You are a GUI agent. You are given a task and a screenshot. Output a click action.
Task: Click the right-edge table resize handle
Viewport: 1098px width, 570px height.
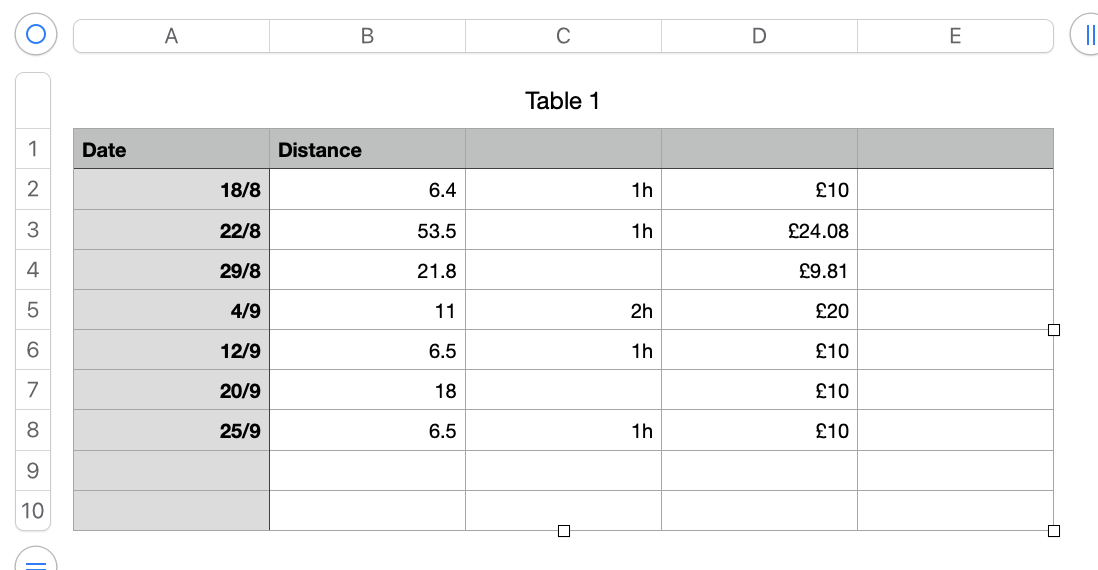coord(1054,330)
